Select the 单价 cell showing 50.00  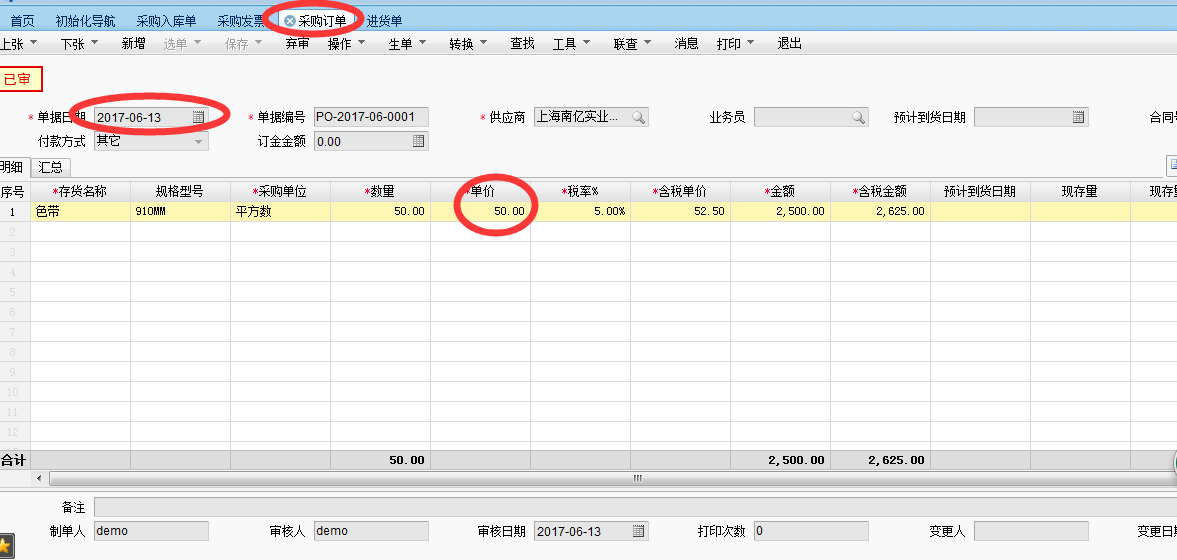coord(481,212)
